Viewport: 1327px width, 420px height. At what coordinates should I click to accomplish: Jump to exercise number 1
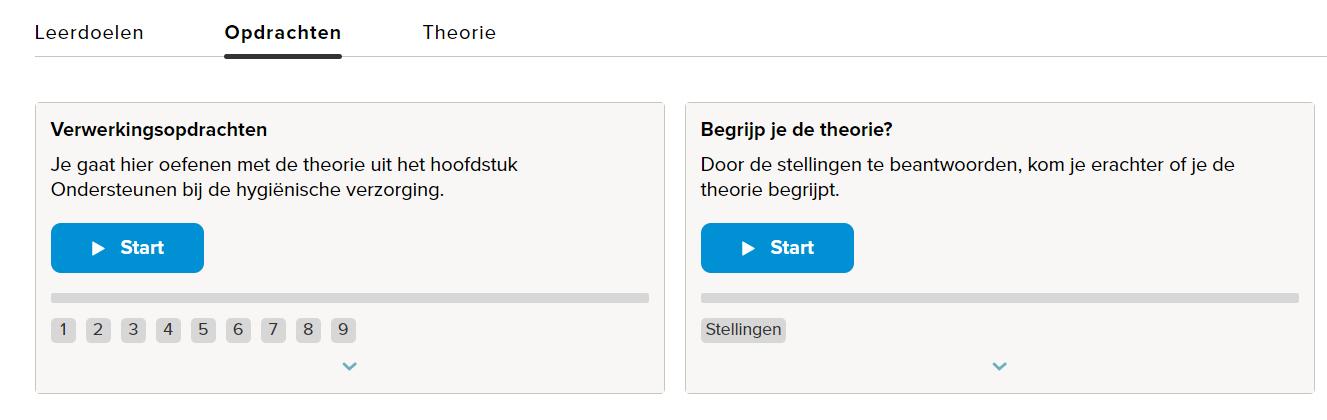[63, 330]
